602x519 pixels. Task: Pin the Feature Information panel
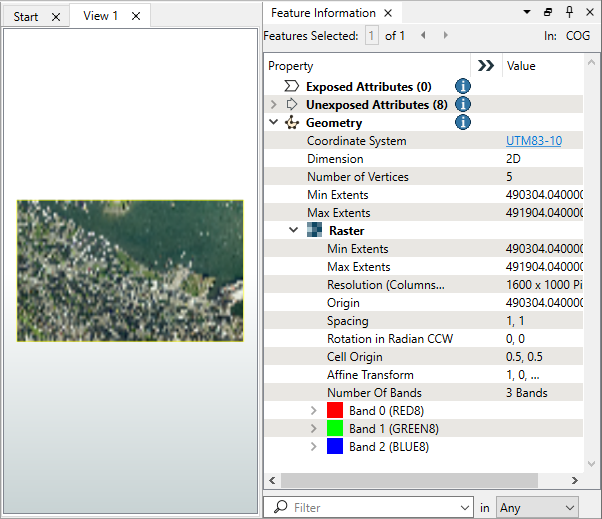(569, 13)
